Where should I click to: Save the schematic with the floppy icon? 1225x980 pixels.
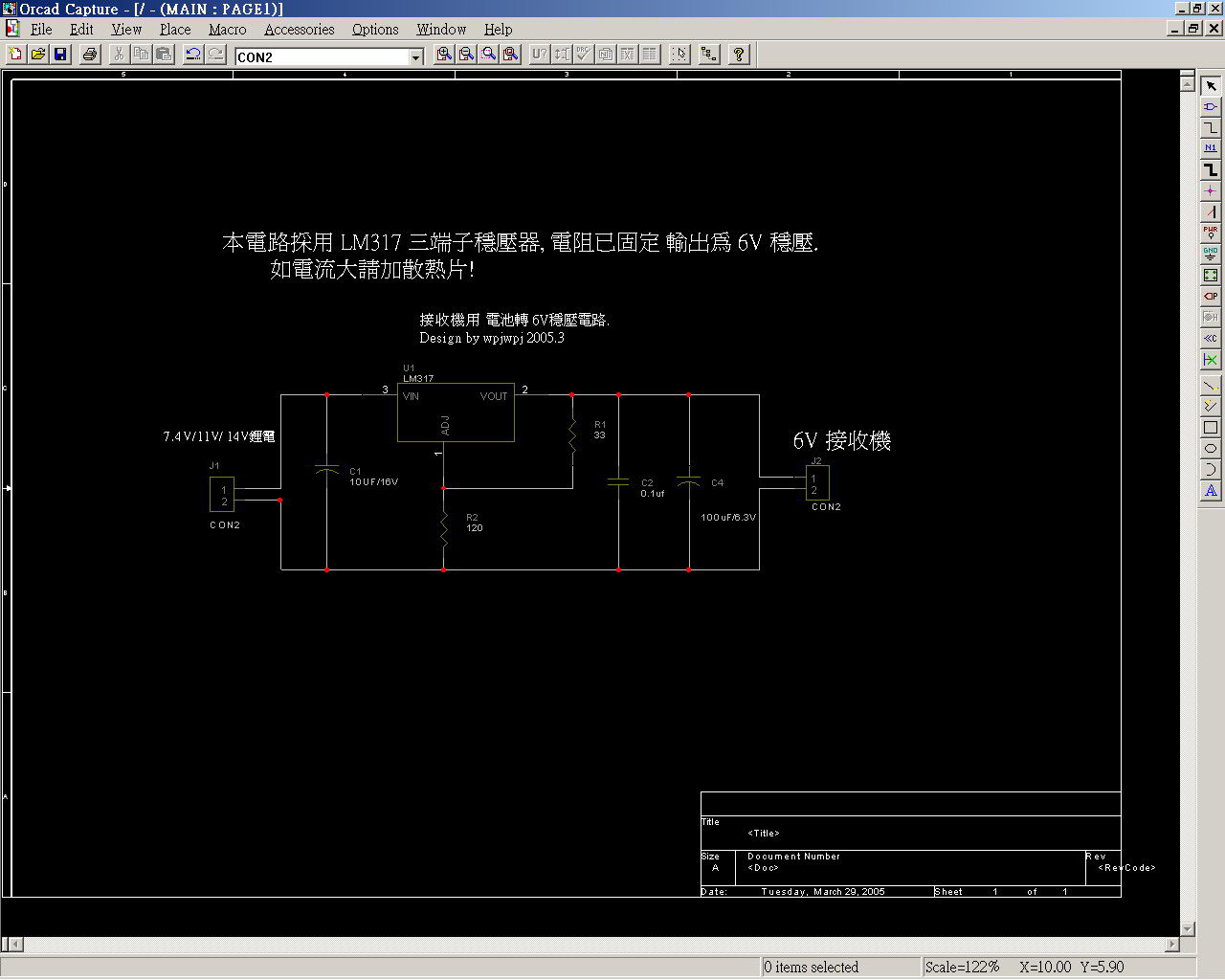pyautogui.click(x=60, y=55)
